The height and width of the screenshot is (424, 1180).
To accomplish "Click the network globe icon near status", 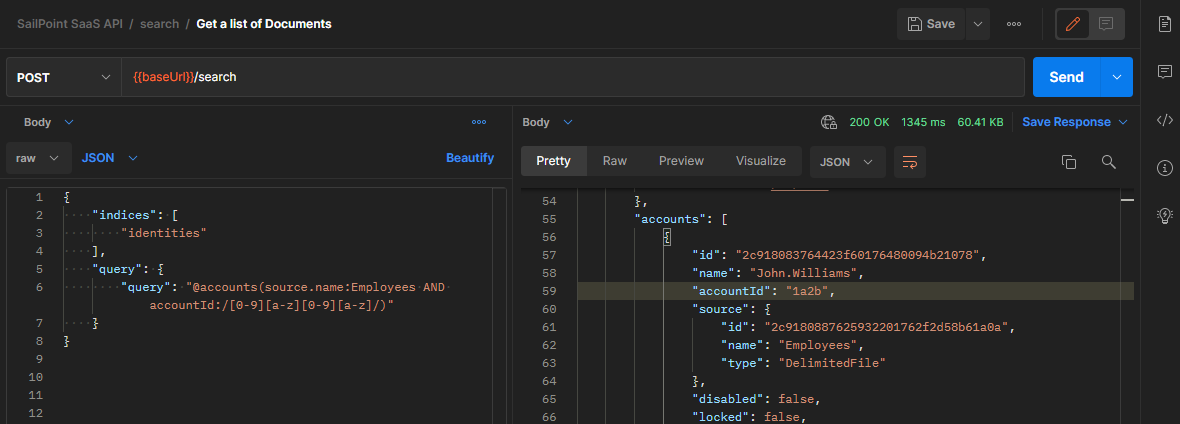I will 828,122.
